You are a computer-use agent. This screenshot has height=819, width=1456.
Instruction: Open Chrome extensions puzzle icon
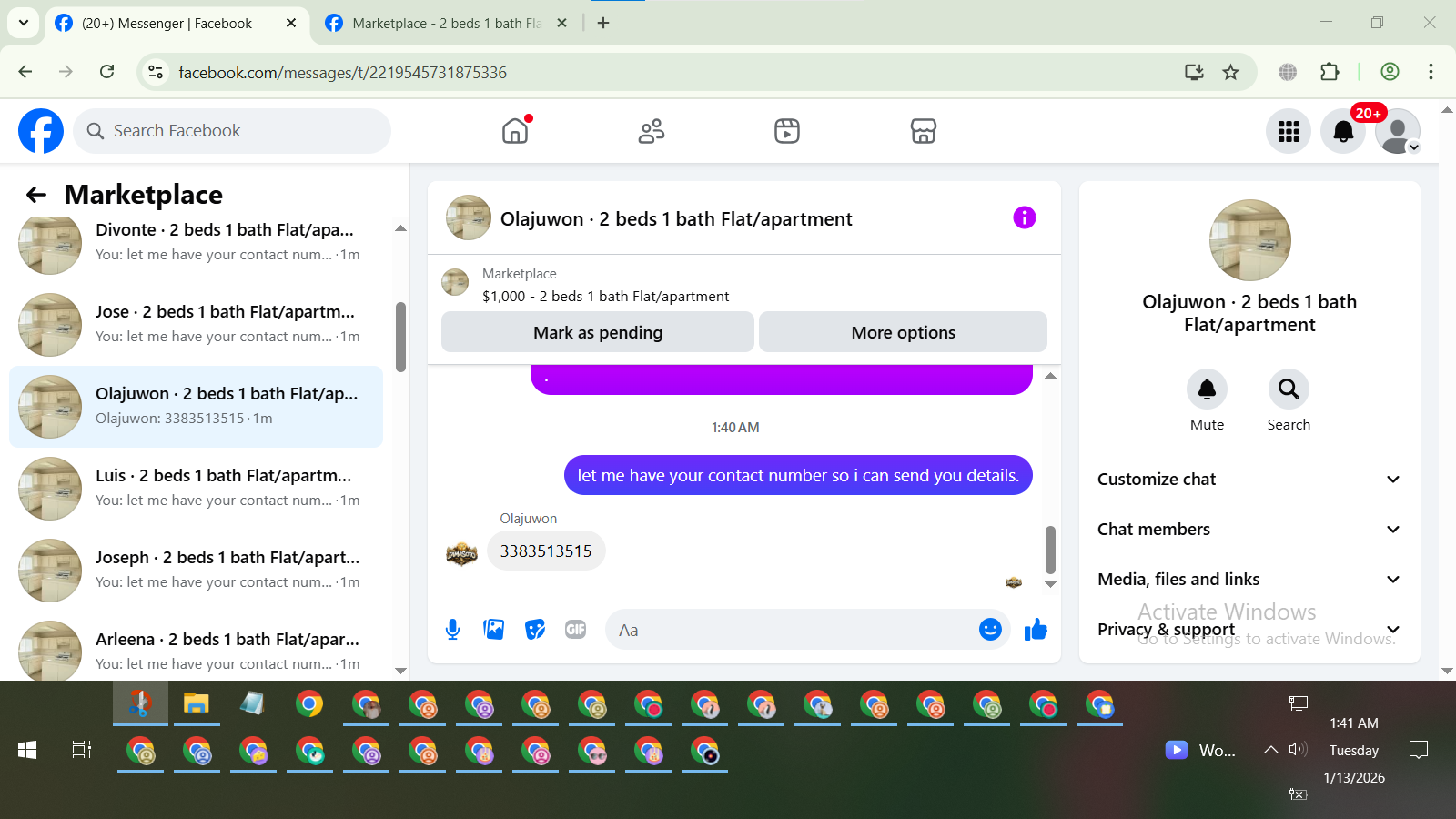(x=1330, y=72)
